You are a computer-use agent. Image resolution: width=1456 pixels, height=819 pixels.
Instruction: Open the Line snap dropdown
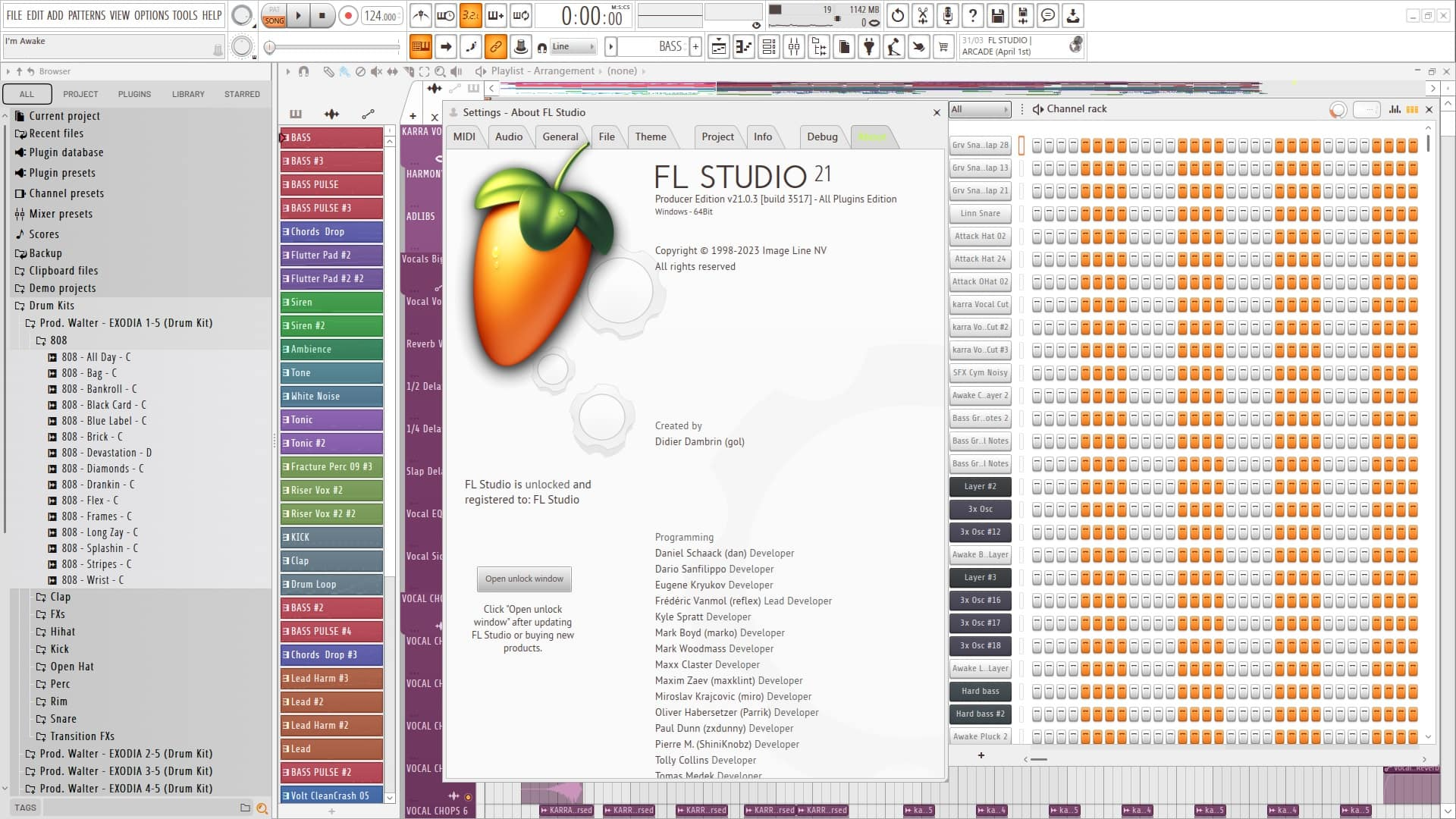(574, 47)
